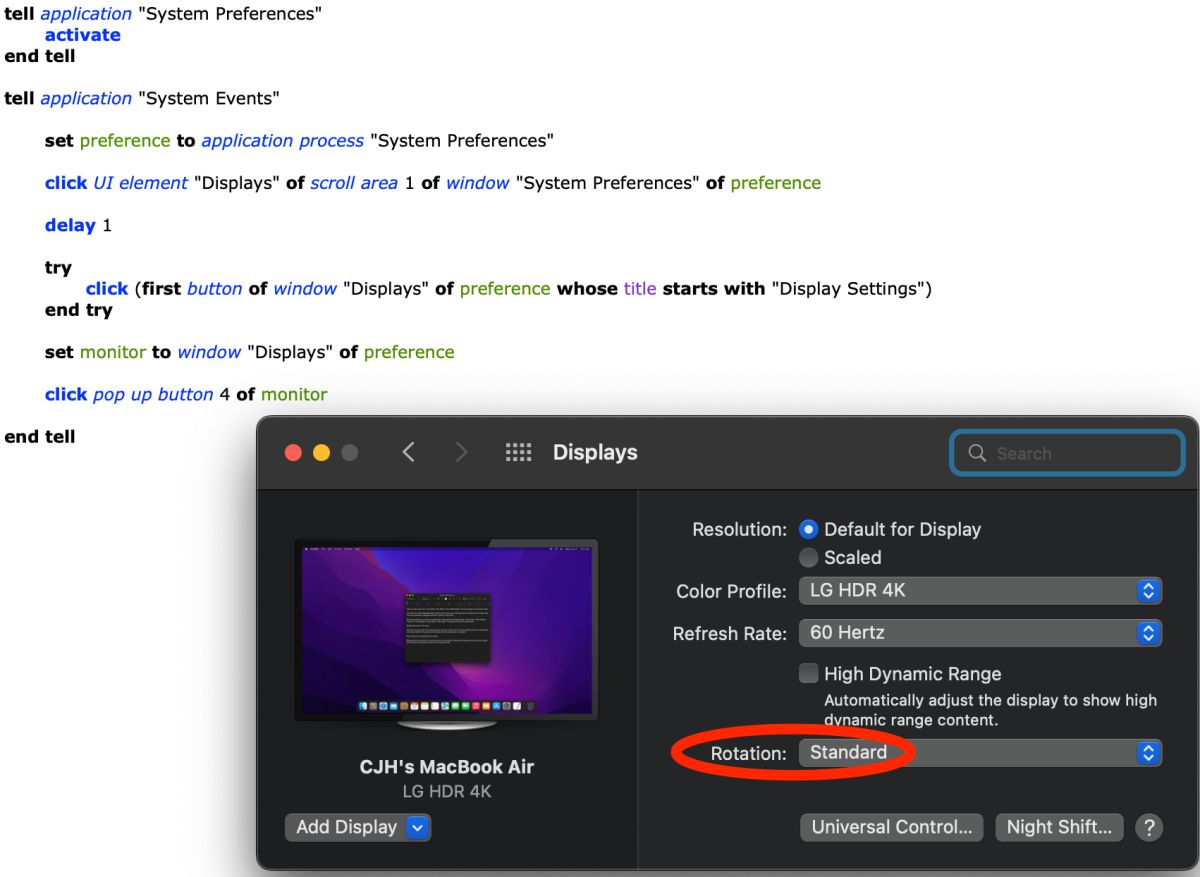Show all preferences grid icon

click(518, 452)
